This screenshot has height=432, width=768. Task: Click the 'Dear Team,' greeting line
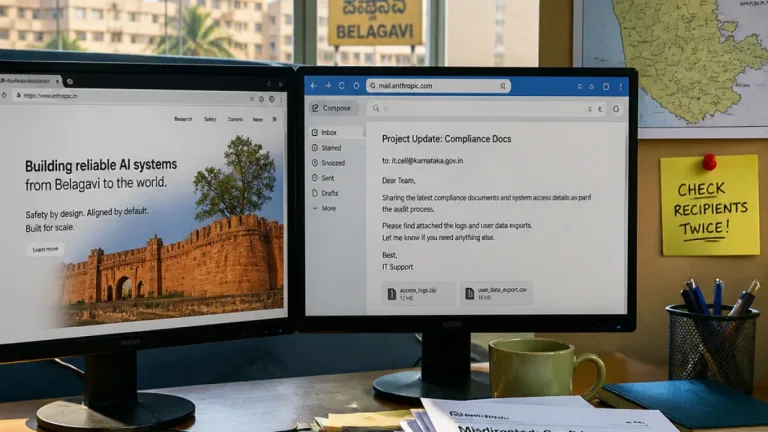399,181
